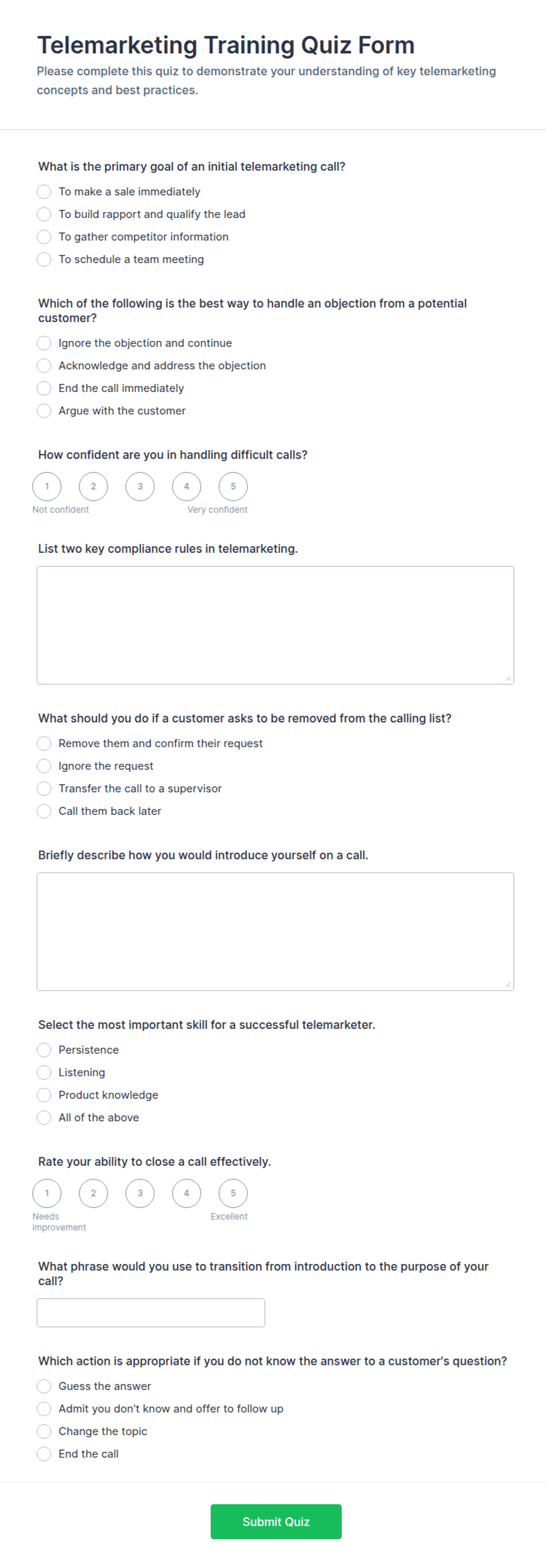
Task: Rate confidence in difficult calls as 4
Action: [186, 486]
